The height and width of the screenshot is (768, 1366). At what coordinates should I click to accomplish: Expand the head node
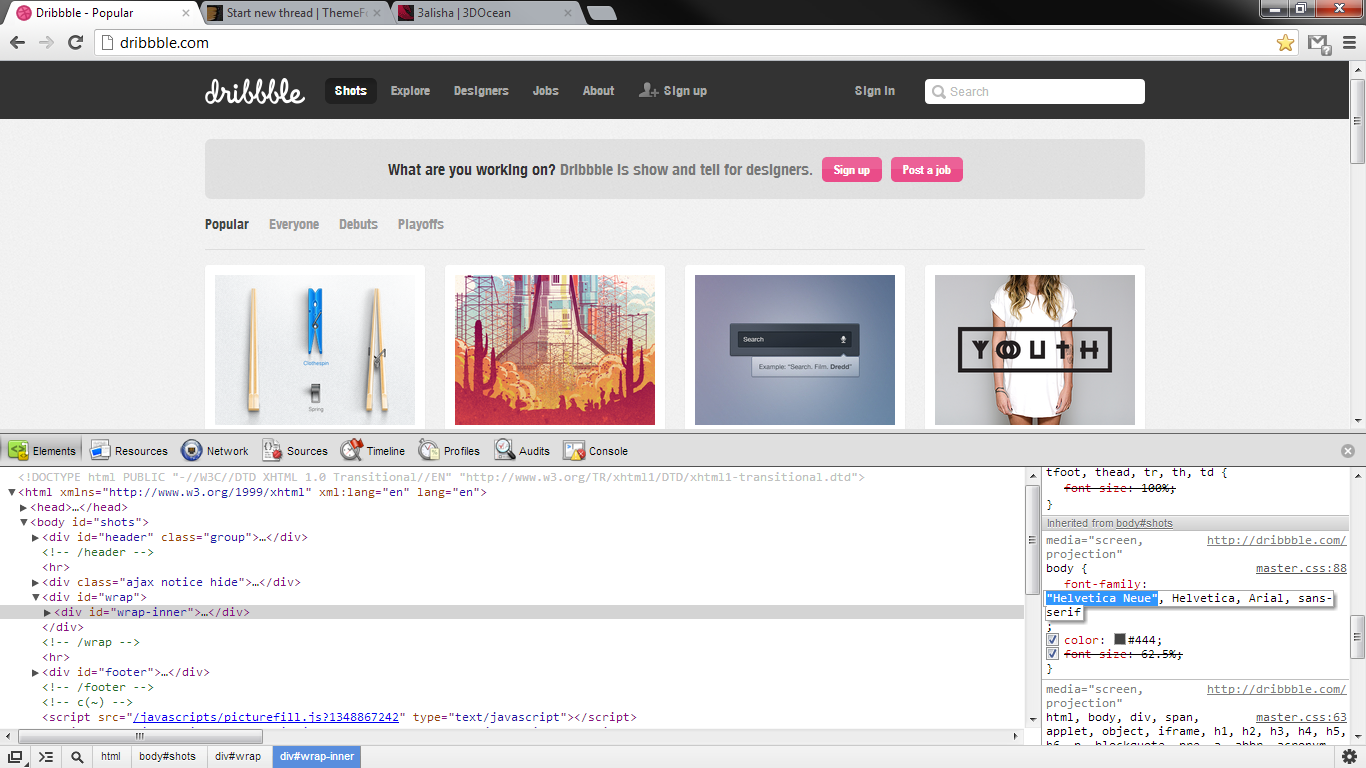click(24, 508)
